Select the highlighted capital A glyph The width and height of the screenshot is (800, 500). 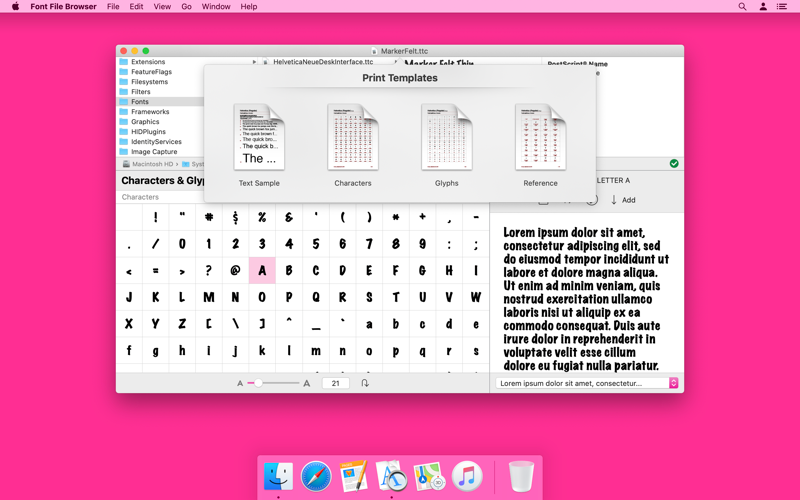(262, 270)
